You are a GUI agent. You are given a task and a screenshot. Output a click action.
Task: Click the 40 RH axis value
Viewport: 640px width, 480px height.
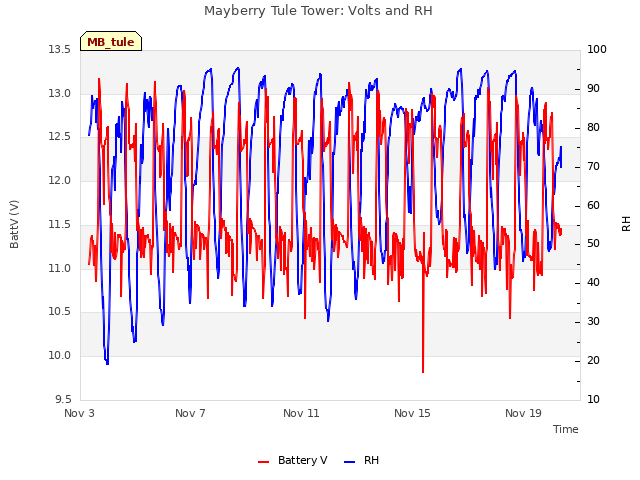[x=593, y=282]
